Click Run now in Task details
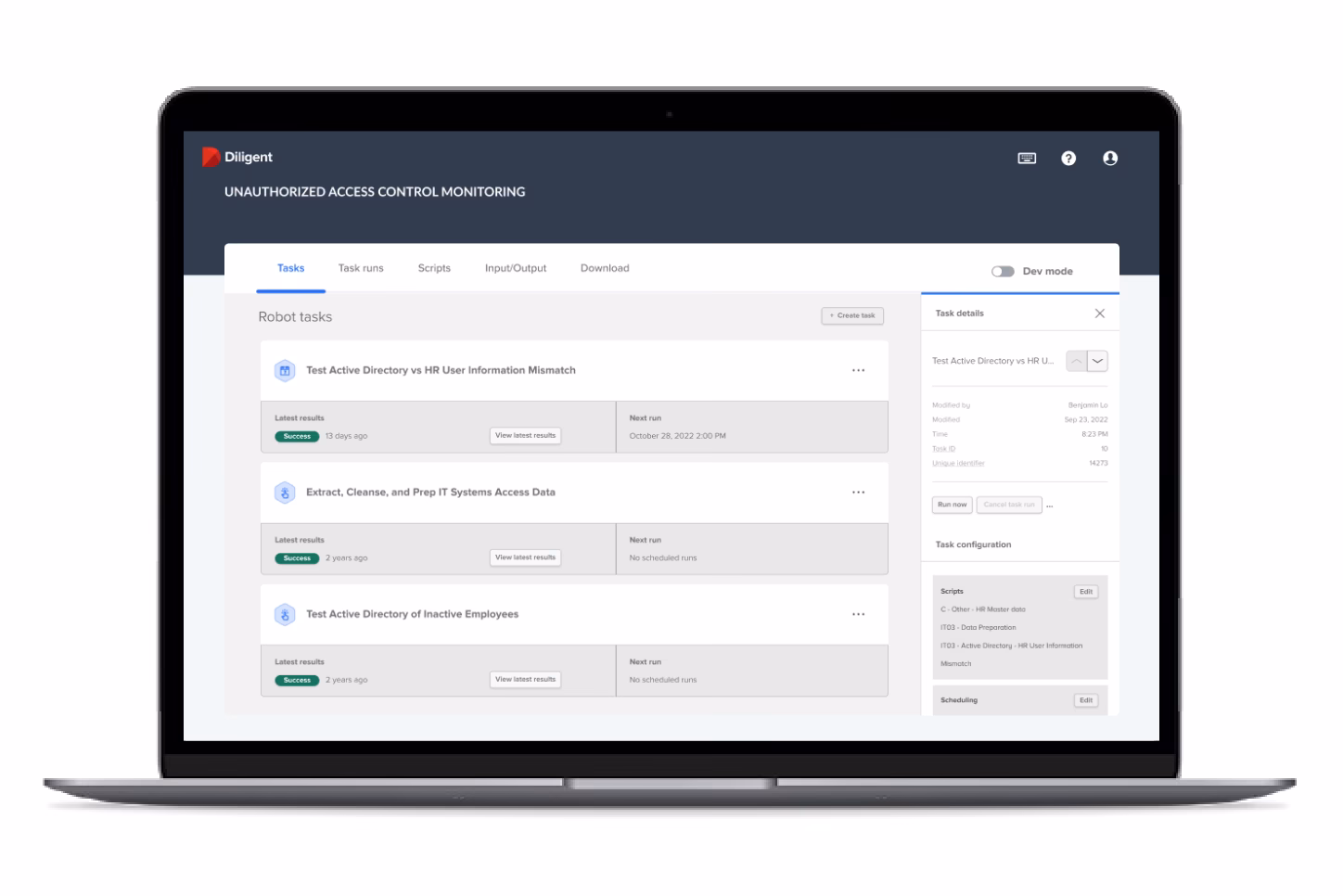This screenshot has width=1343, height=896. point(952,505)
